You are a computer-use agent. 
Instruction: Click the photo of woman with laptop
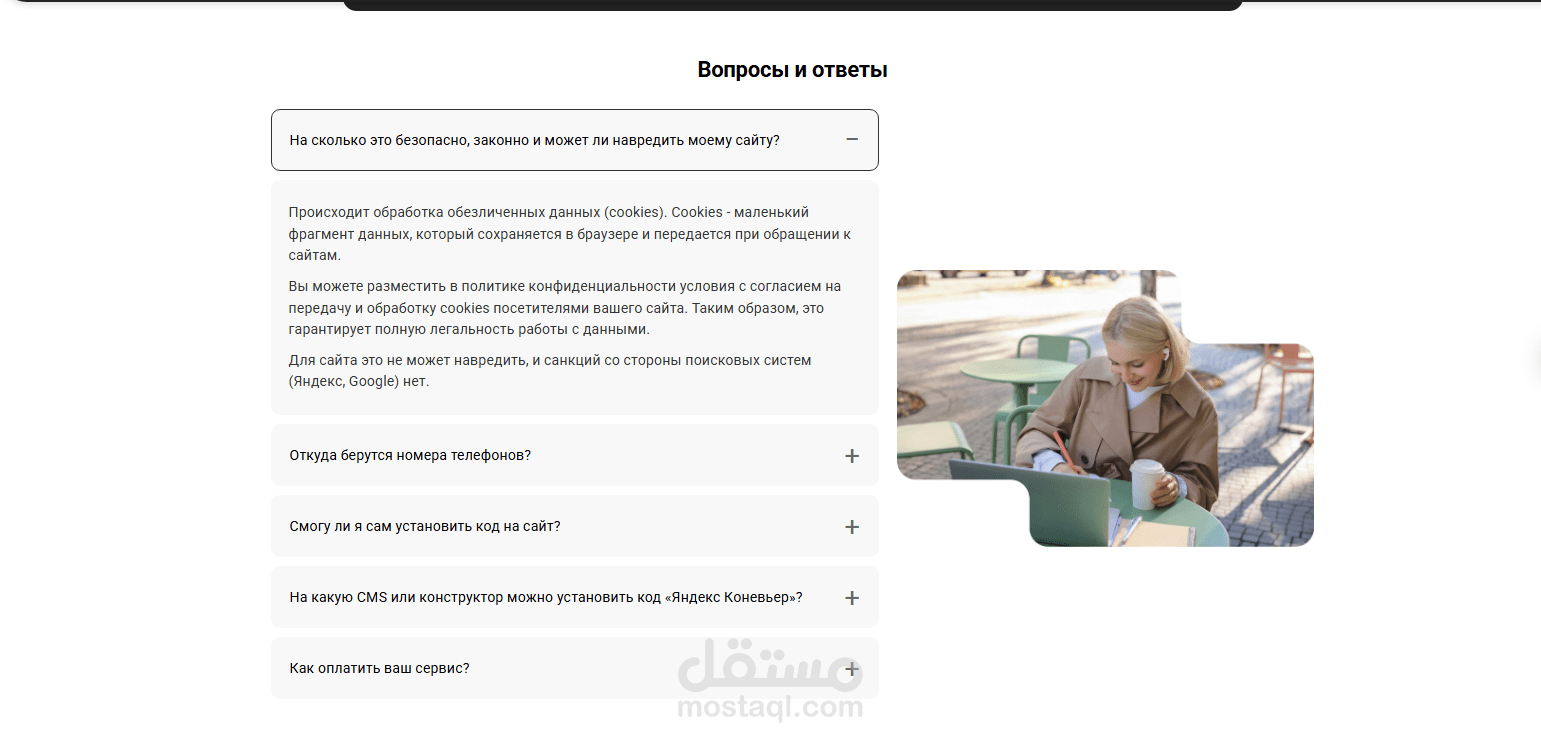(x=1105, y=408)
